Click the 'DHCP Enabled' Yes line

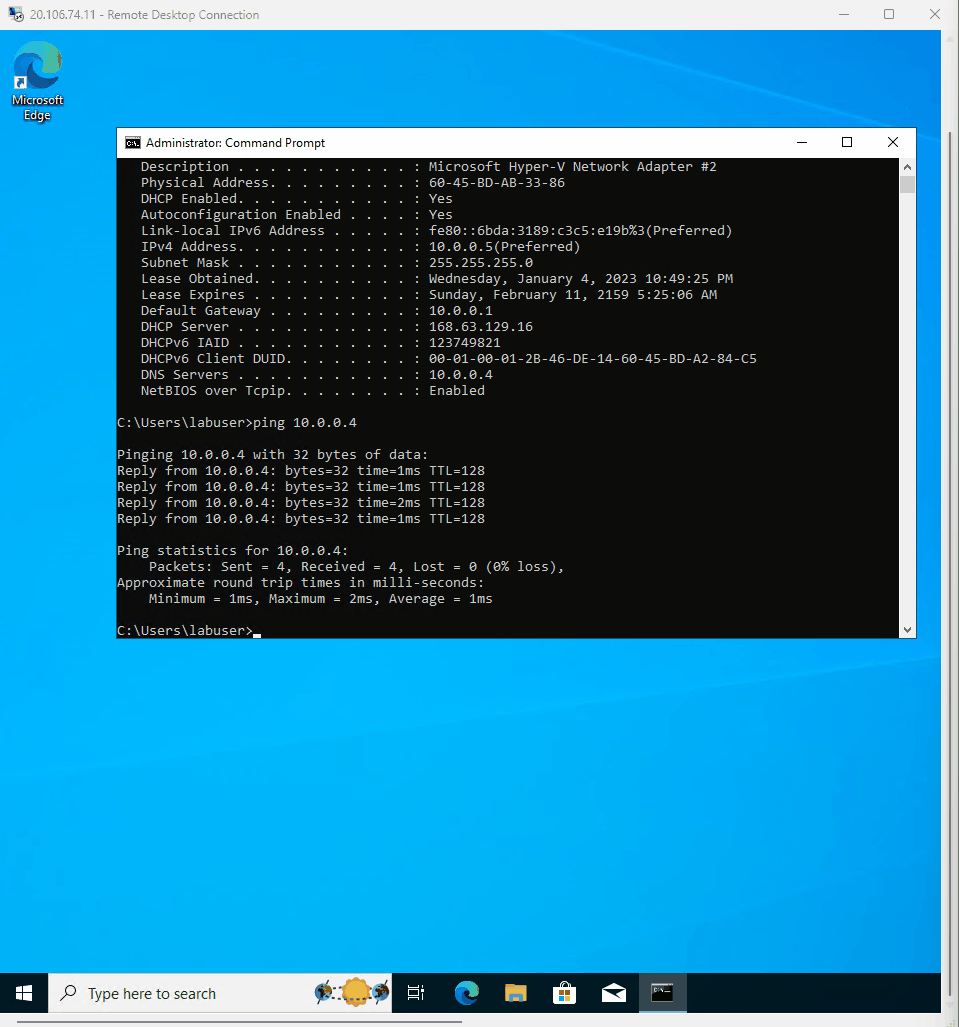point(296,199)
